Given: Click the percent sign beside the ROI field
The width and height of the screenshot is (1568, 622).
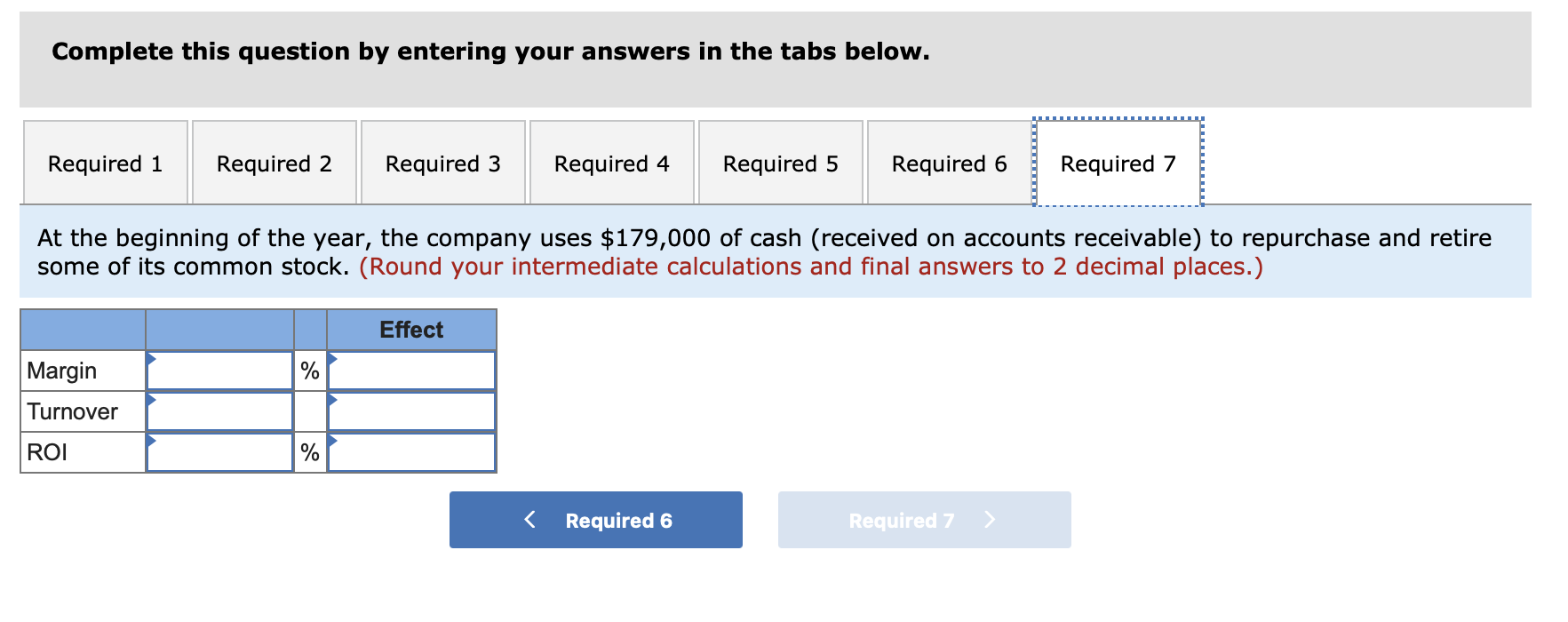Looking at the screenshot, I should pyautogui.click(x=309, y=451).
